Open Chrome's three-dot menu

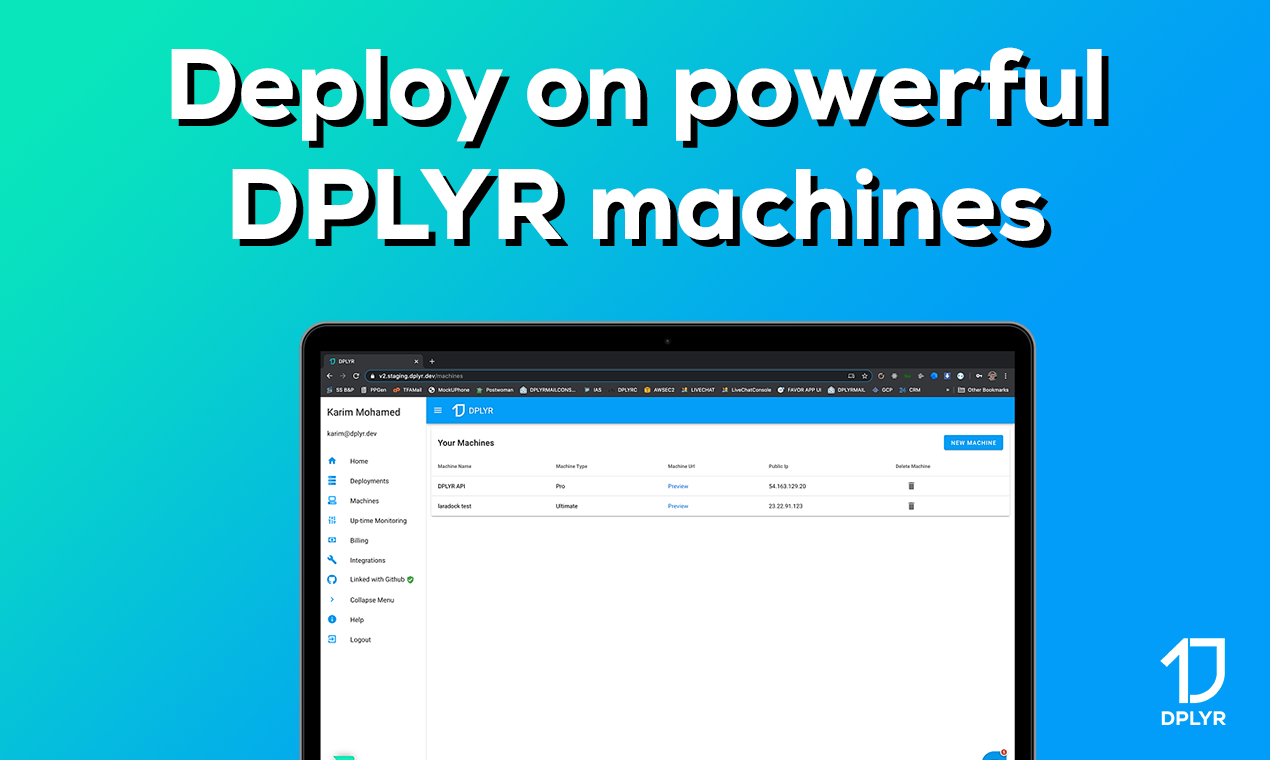coord(1006,375)
